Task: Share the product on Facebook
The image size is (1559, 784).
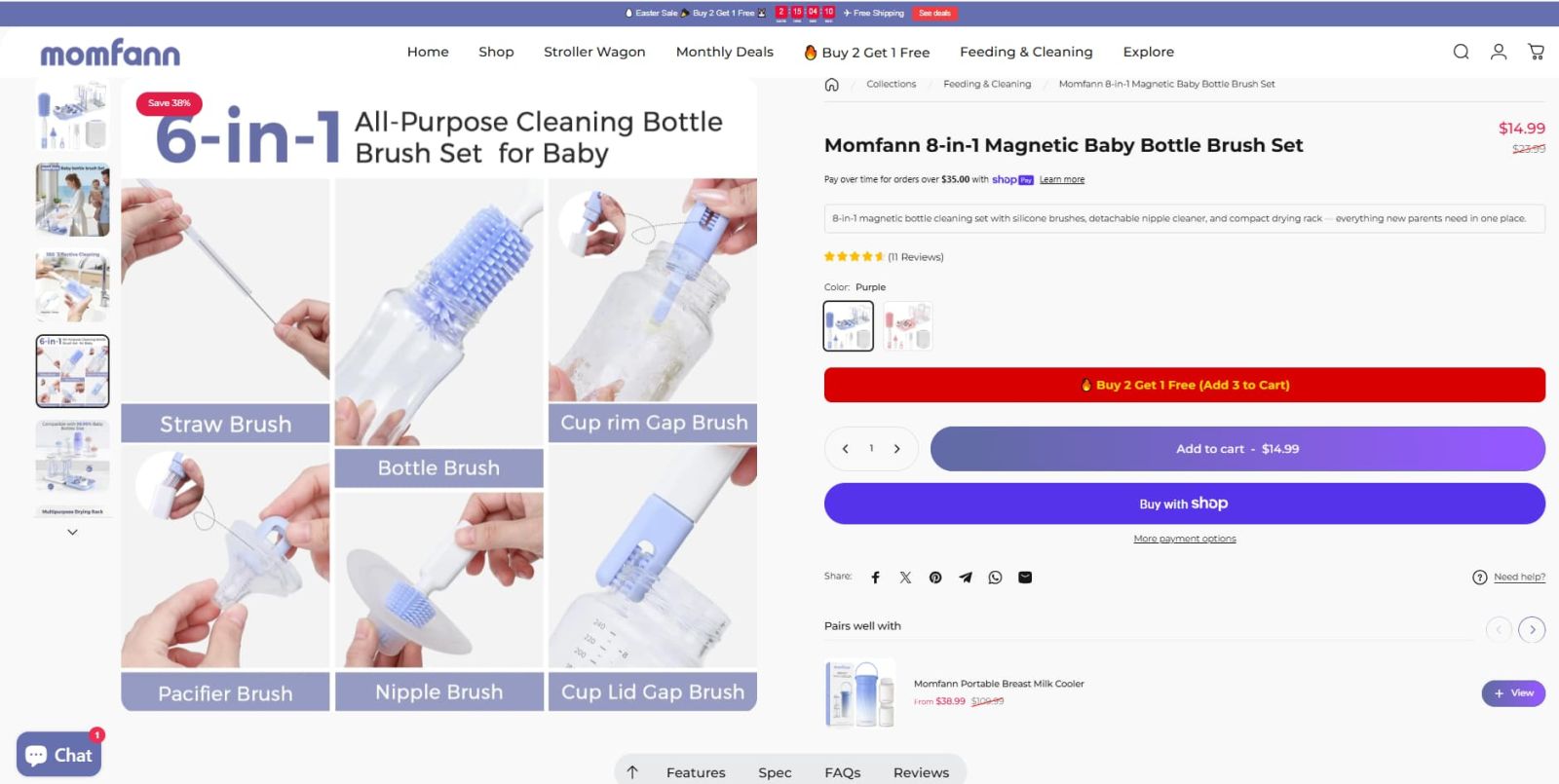Action: (x=875, y=577)
